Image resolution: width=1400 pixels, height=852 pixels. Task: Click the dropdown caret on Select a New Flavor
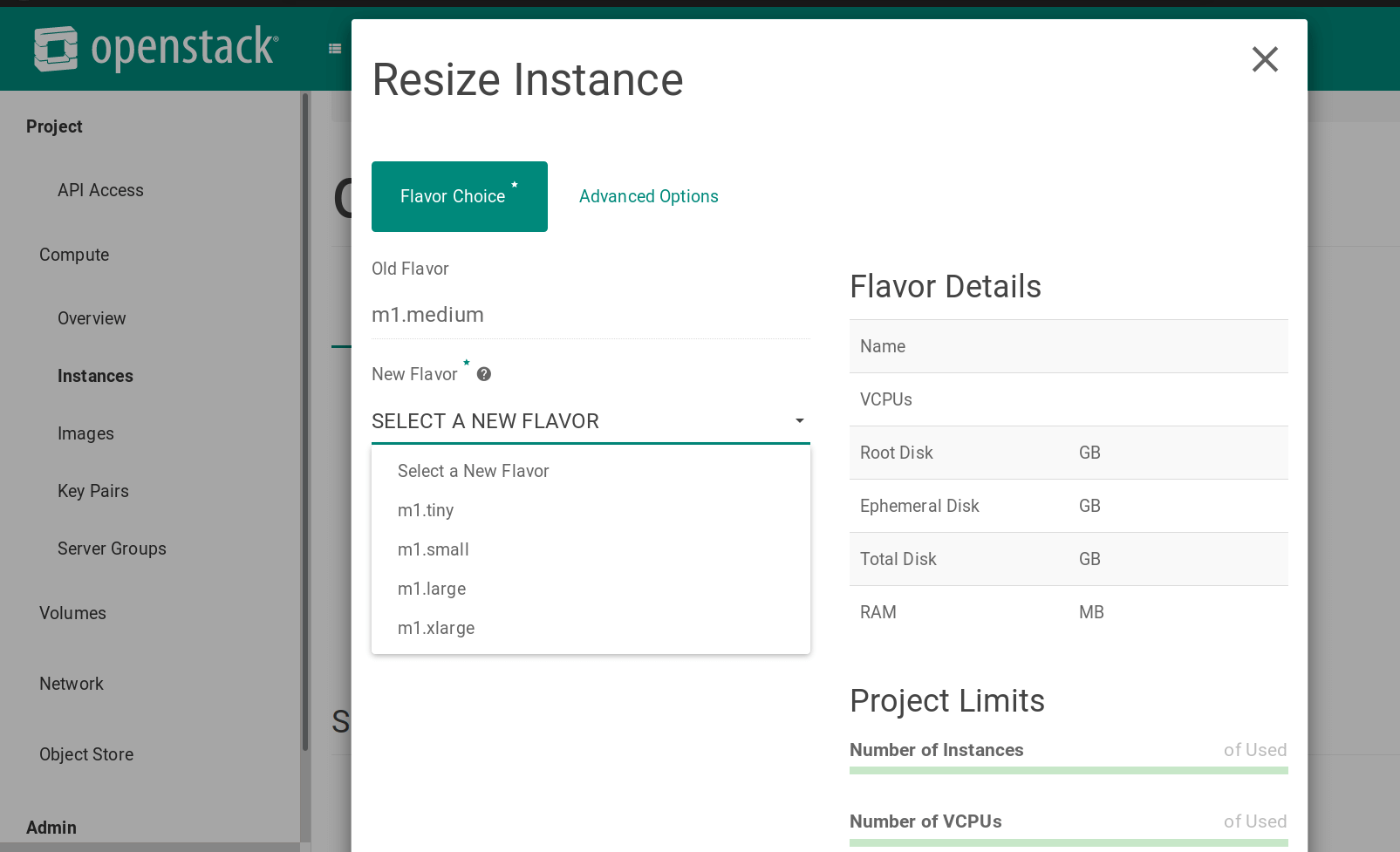pos(799,421)
